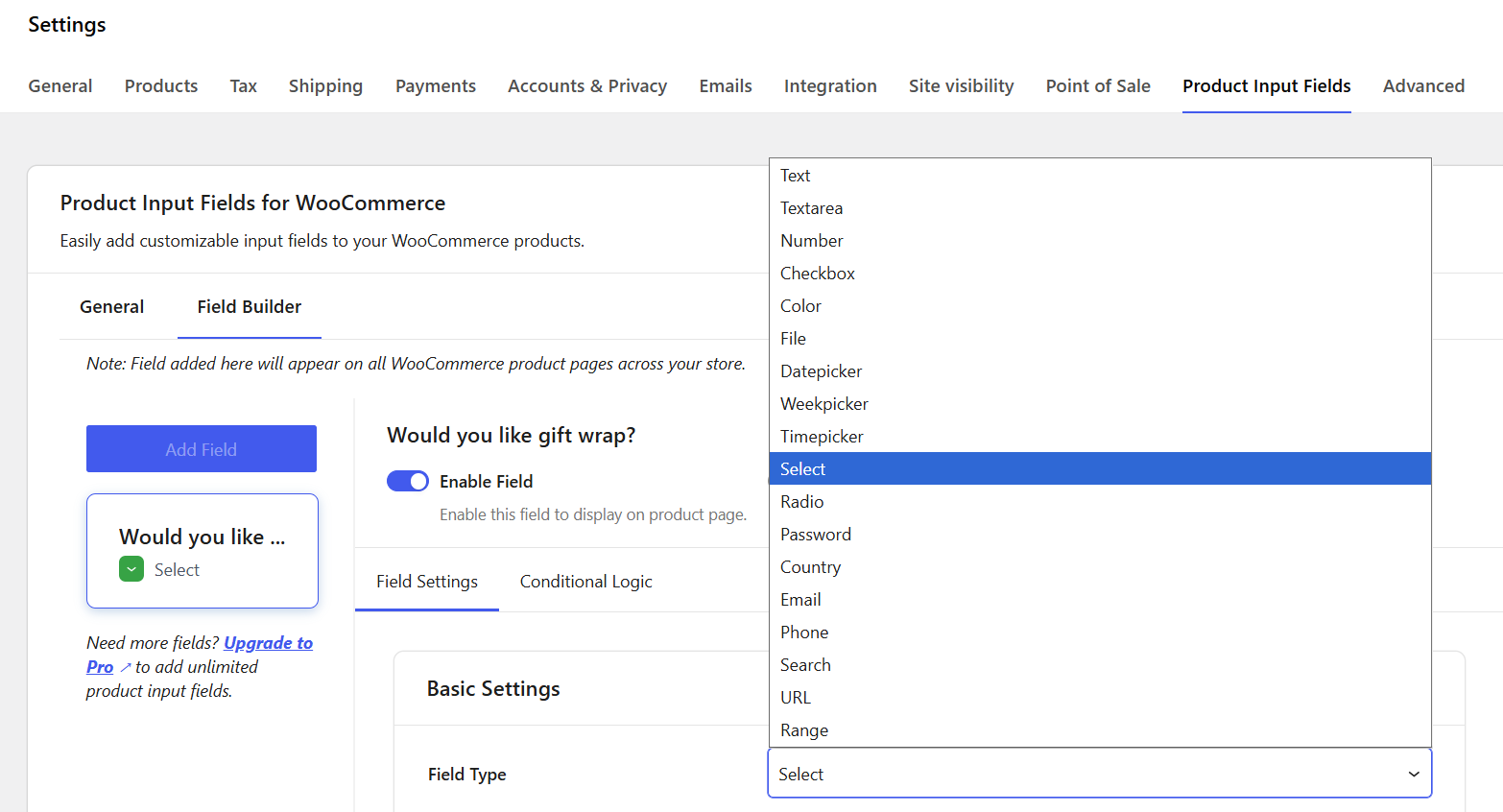
Task: Click the Enable Field label text
Action: pos(487,482)
